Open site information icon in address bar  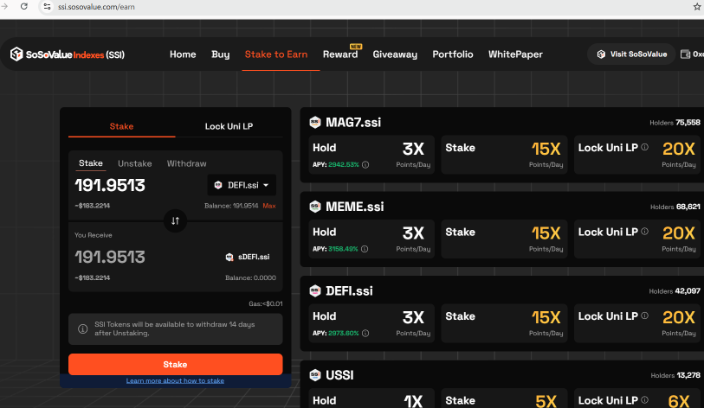[47, 7]
